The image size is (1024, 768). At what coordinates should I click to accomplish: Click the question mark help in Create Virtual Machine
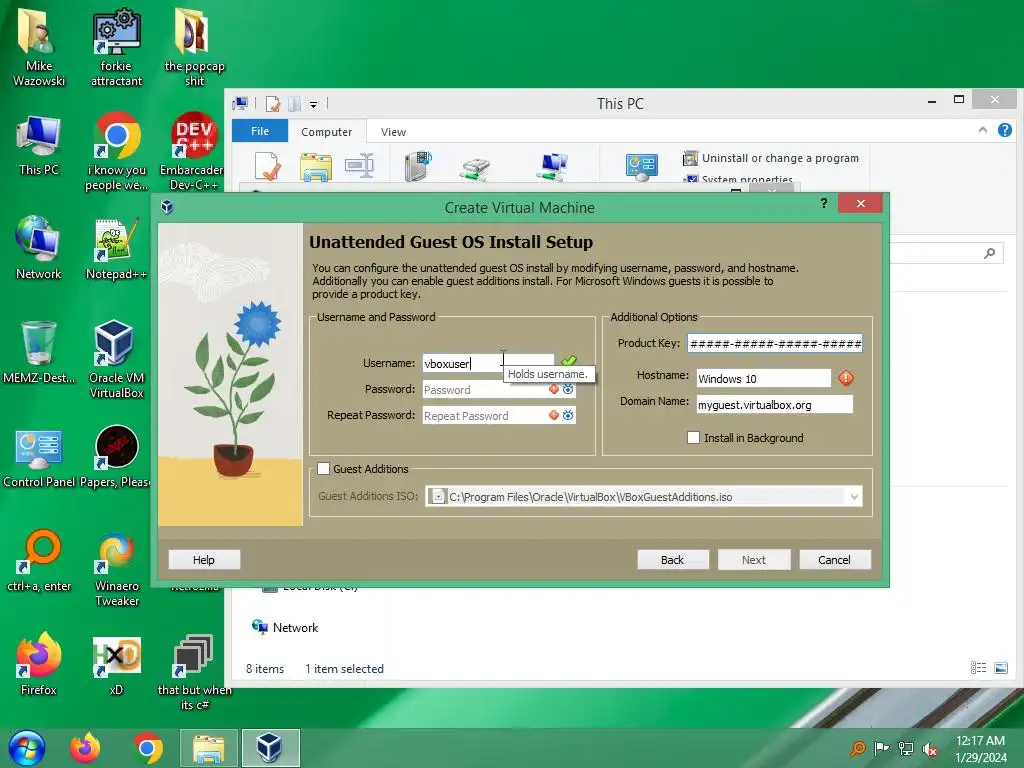[824, 204]
